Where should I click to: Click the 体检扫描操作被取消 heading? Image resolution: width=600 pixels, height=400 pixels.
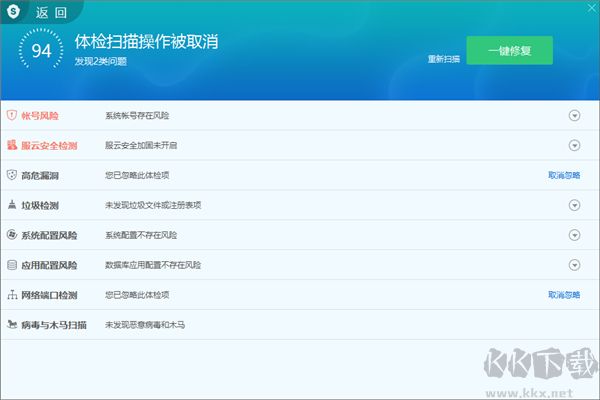(x=146, y=41)
